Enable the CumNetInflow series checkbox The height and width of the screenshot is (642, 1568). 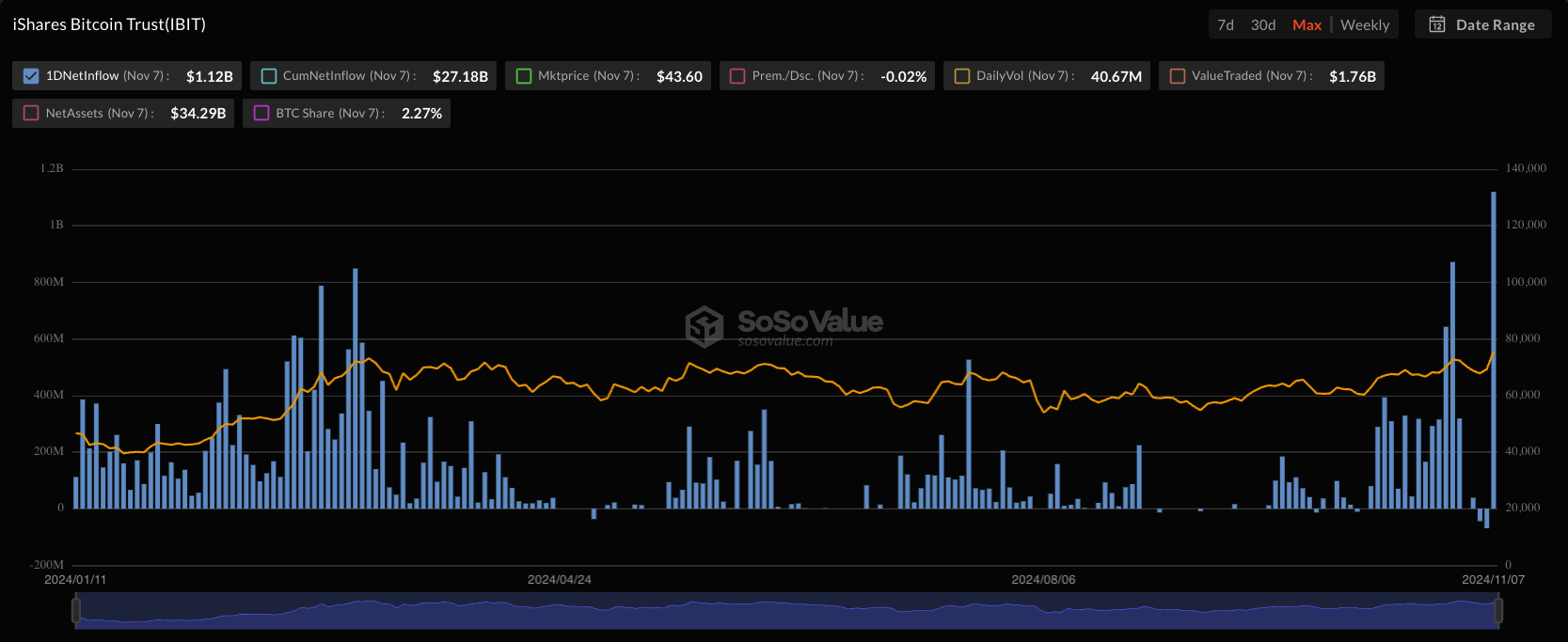[x=268, y=76]
